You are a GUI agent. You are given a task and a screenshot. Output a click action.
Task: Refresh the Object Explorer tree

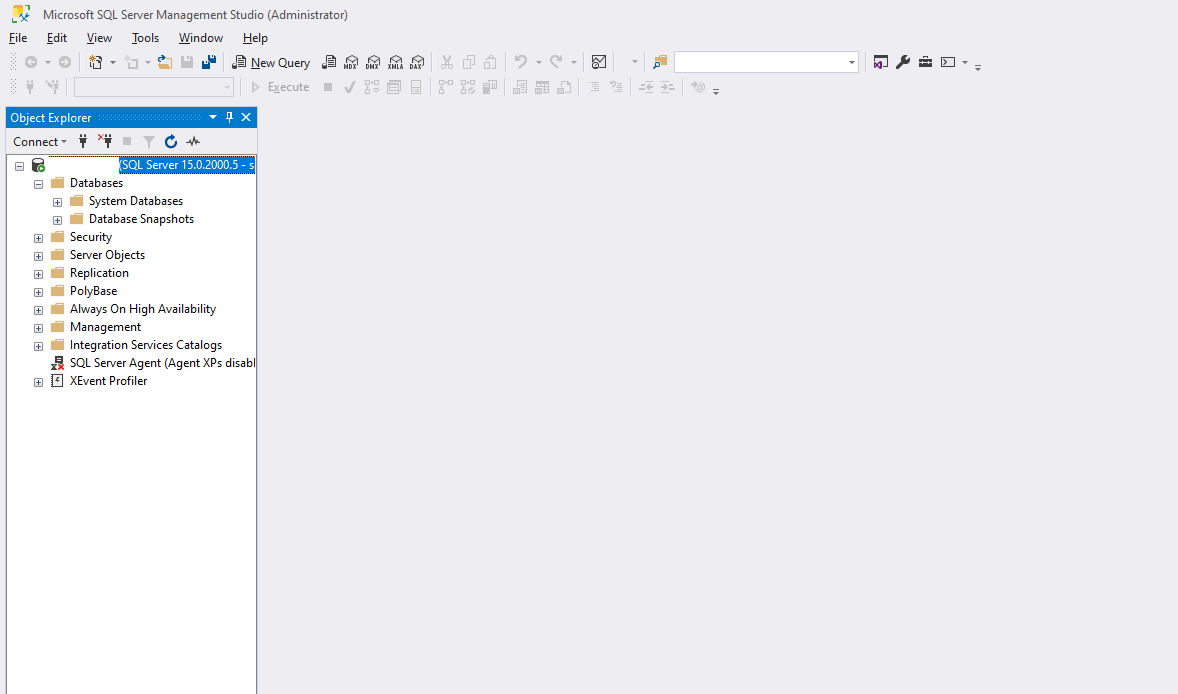click(170, 141)
